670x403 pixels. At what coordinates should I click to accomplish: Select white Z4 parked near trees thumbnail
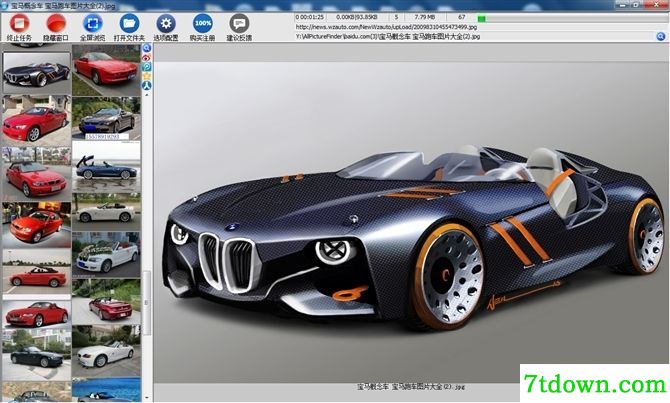(x=106, y=352)
